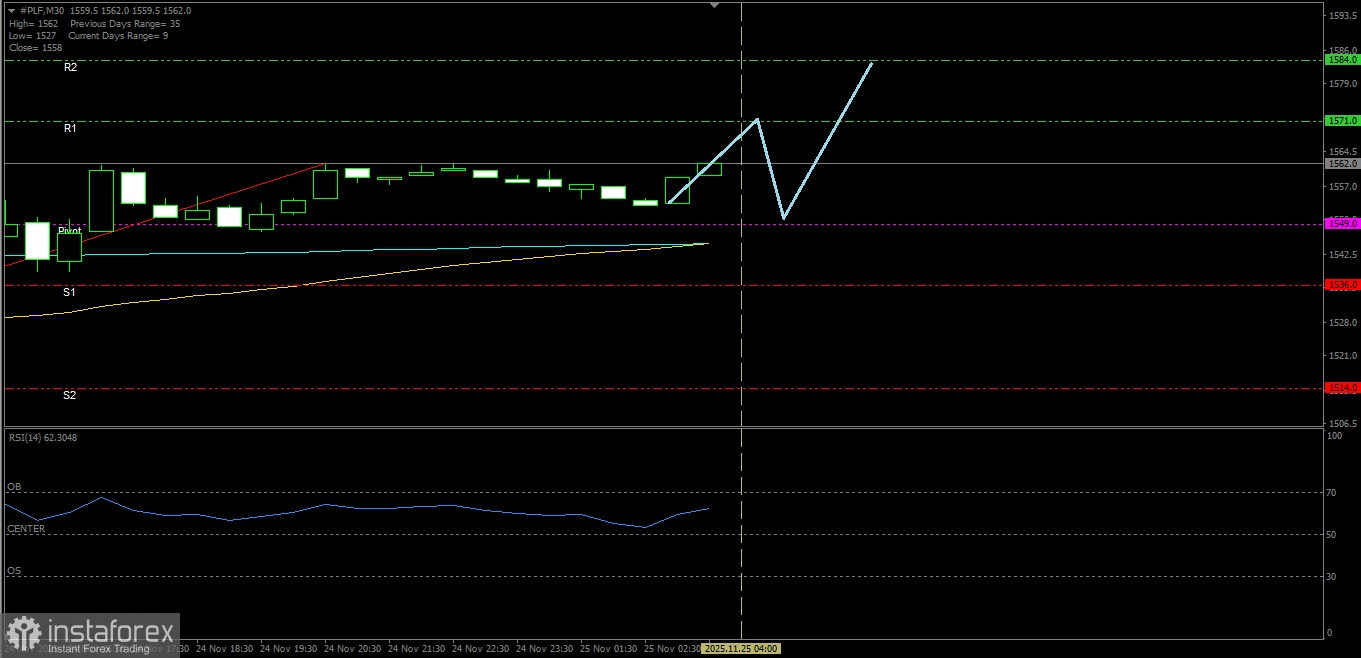Select the 1571.0 green price tag
1361x658 pixels.
pyautogui.click(x=1341, y=121)
